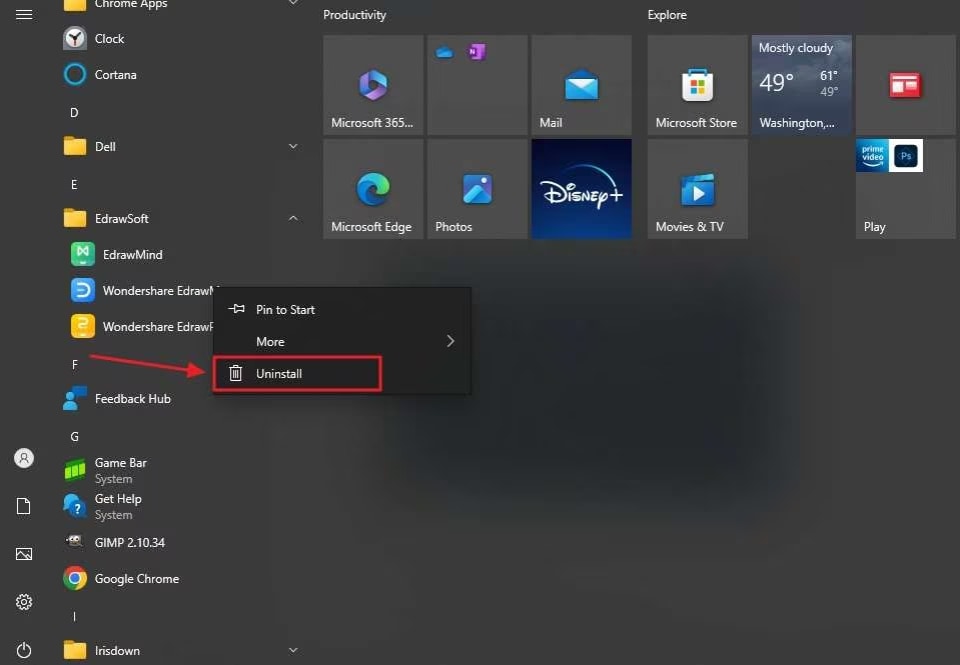This screenshot has height=665, width=960.
Task: Click the Clock app icon
Action: pyautogui.click(x=75, y=39)
